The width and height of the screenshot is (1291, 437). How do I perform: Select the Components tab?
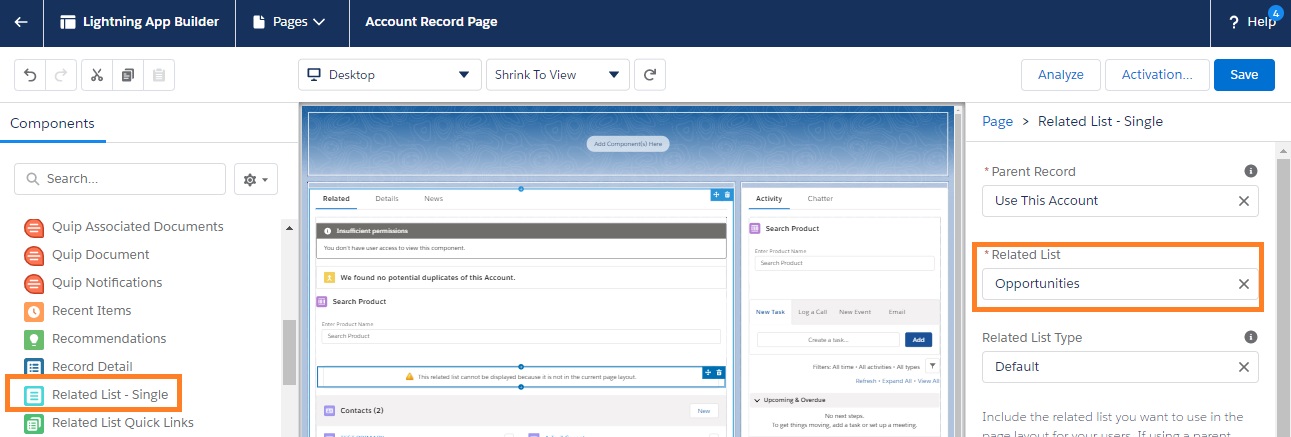click(x=52, y=124)
